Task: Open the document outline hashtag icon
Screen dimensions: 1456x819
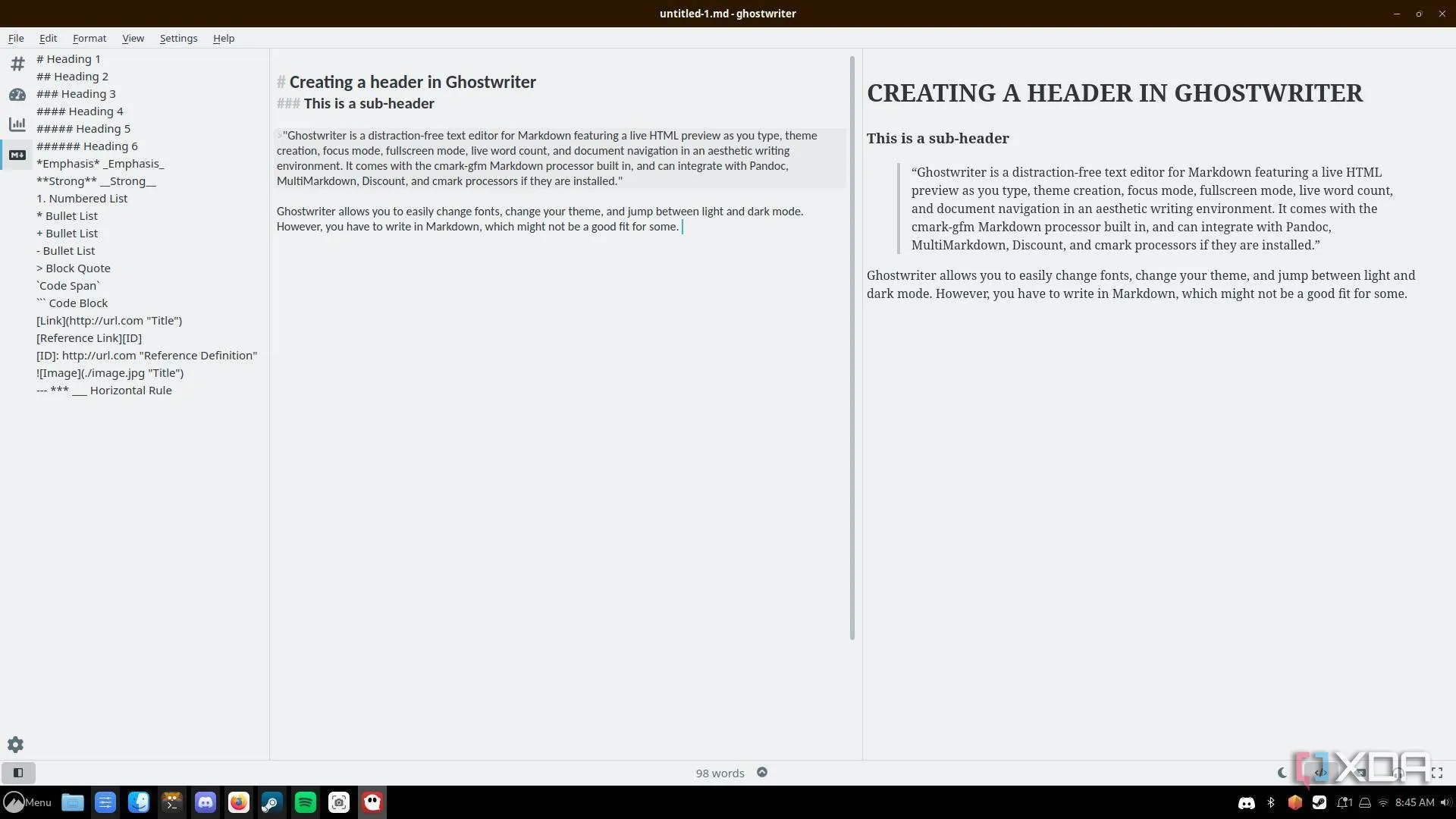Action: pyautogui.click(x=17, y=64)
